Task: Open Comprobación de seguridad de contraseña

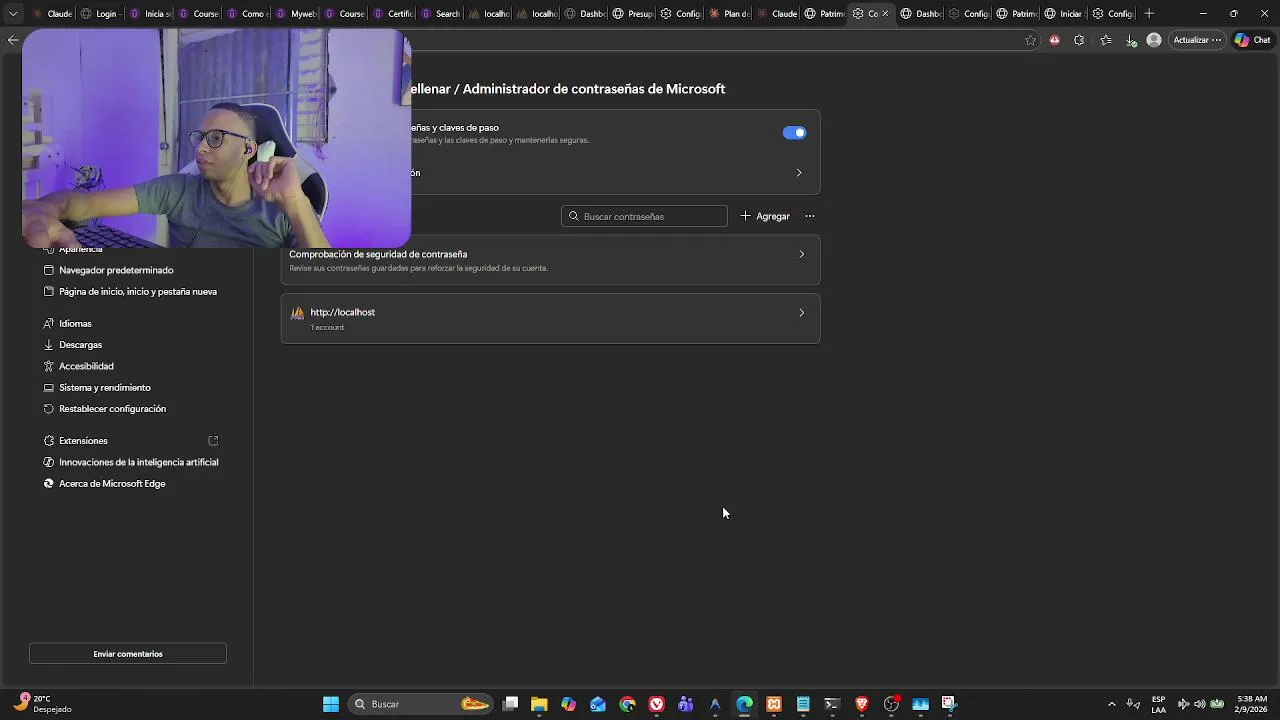Action: point(550,260)
